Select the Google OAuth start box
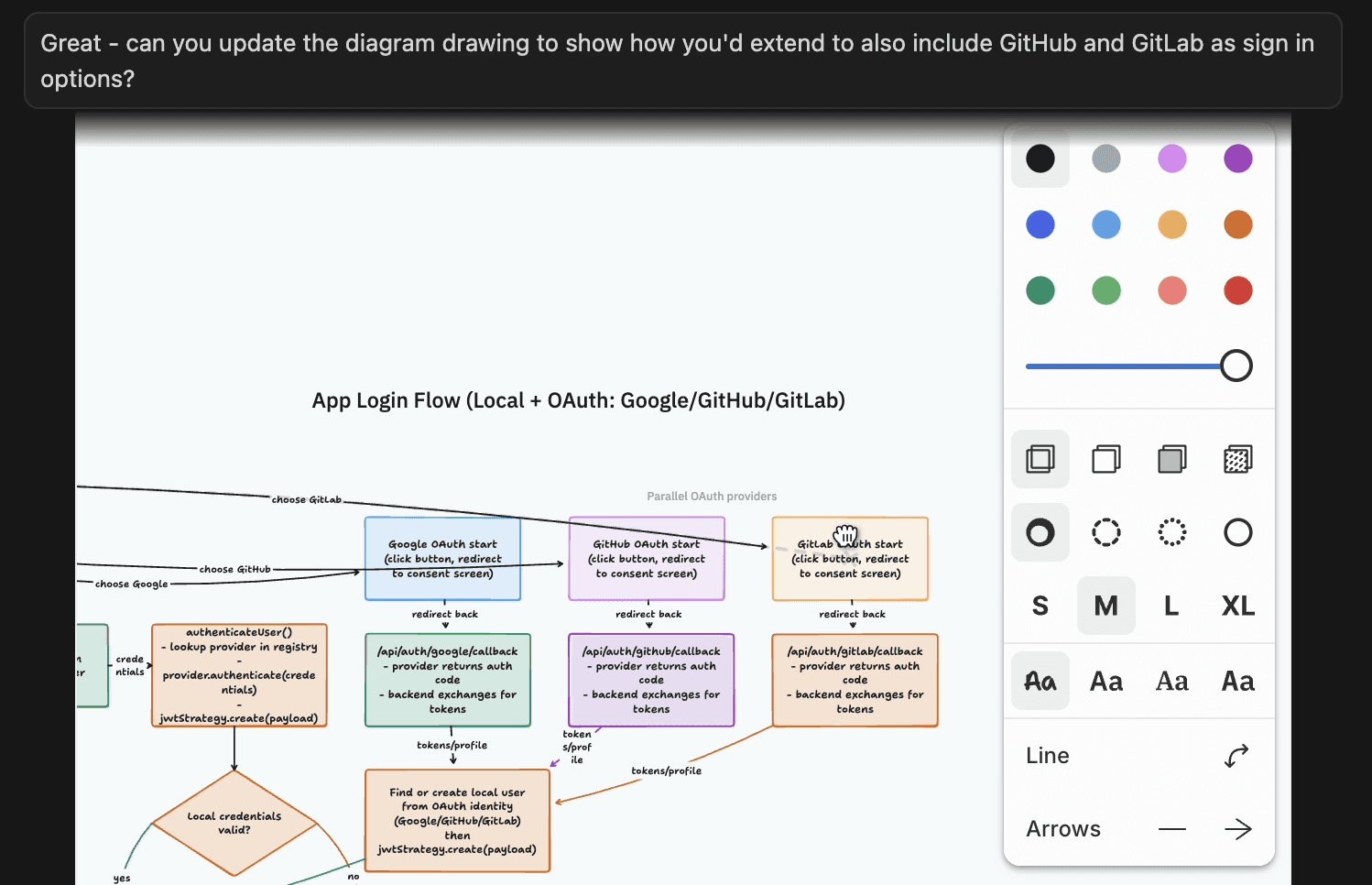 click(443, 559)
